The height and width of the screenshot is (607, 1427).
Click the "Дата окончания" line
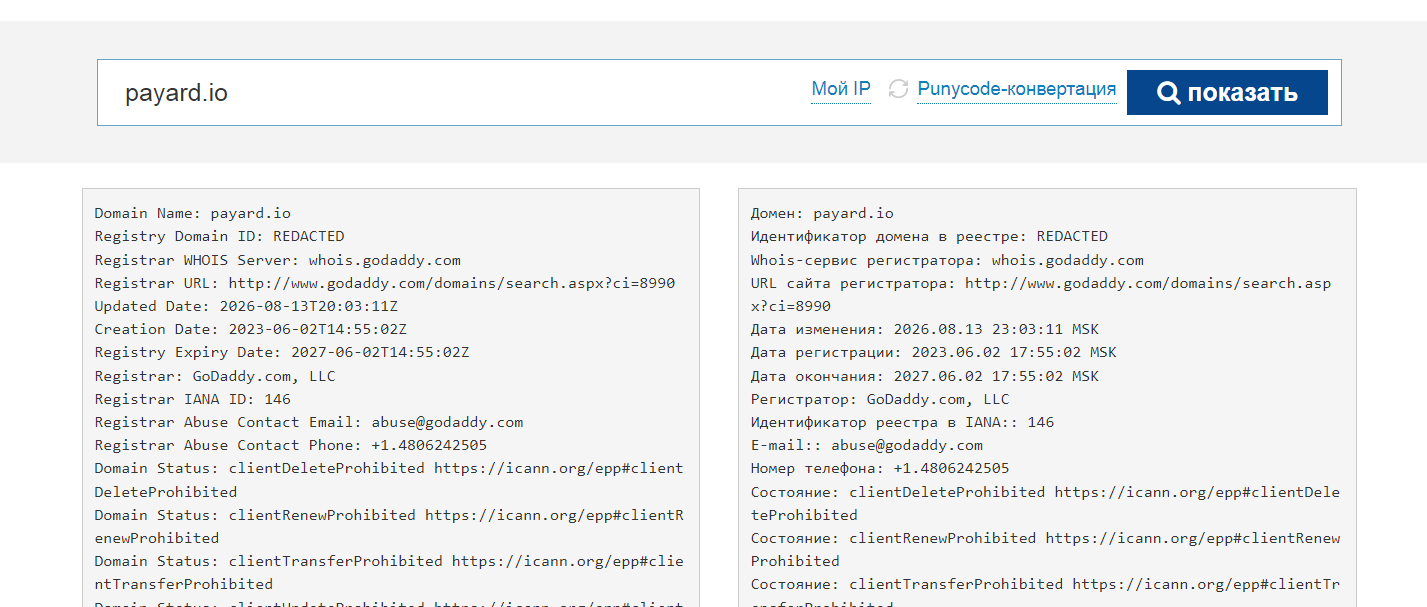(925, 376)
